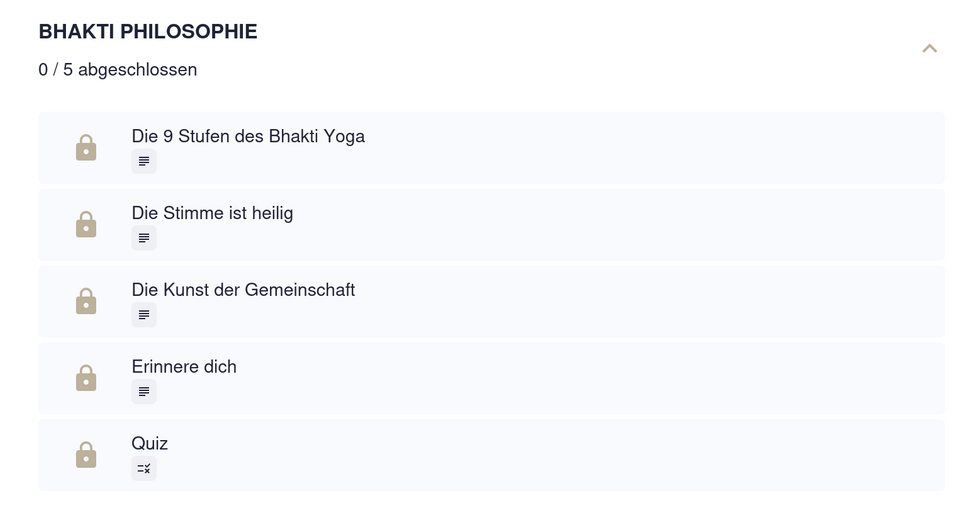
Task: Click the lock icon beside Erinnere dich
Action: point(86,378)
